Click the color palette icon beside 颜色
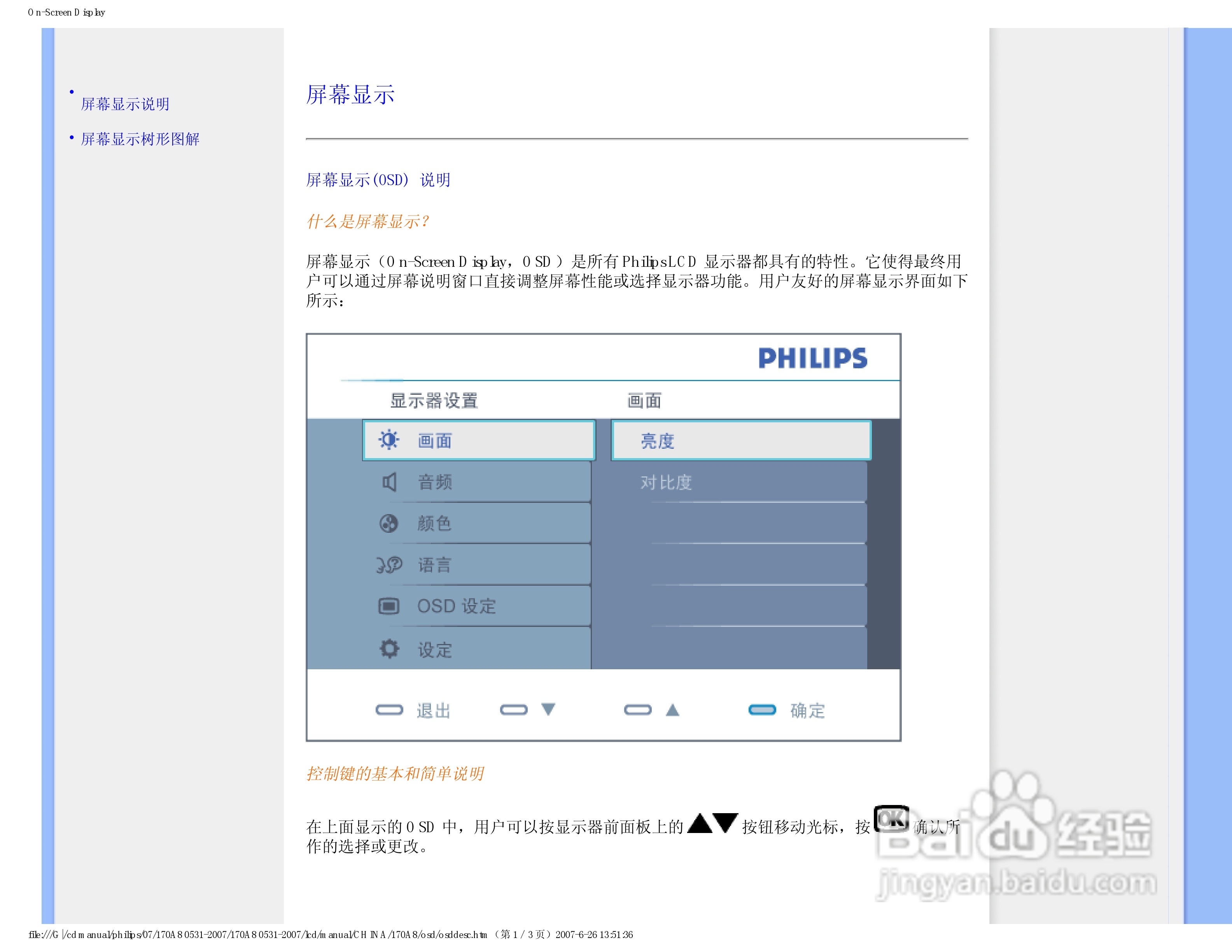This screenshot has width=1232, height=952. click(x=388, y=523)
